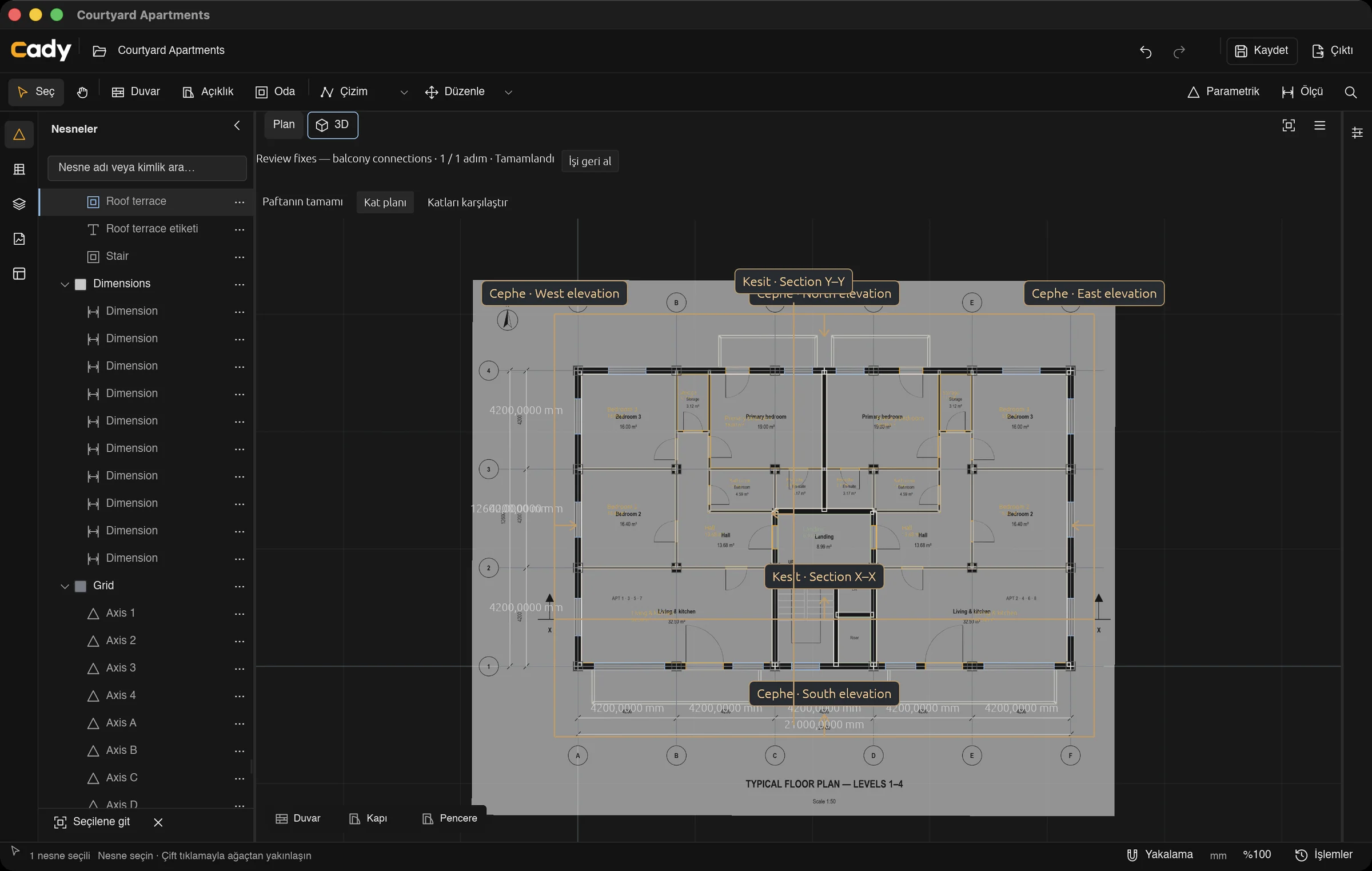Open the canvas hamburger menu
Image resolution: width=1372 pixels, height=871 pixels.
point(1319,126)
